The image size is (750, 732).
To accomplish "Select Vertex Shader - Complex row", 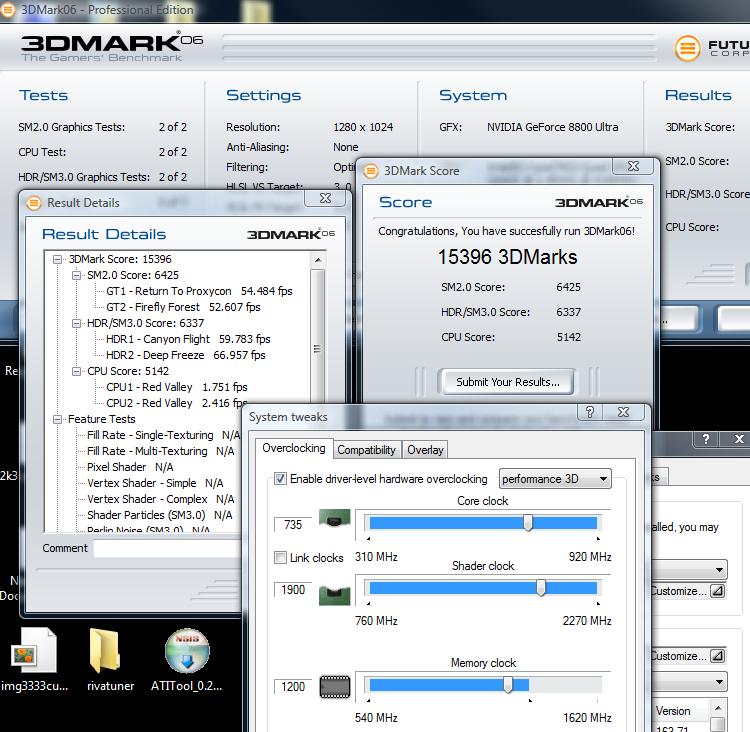I will (x=161, y=499).
